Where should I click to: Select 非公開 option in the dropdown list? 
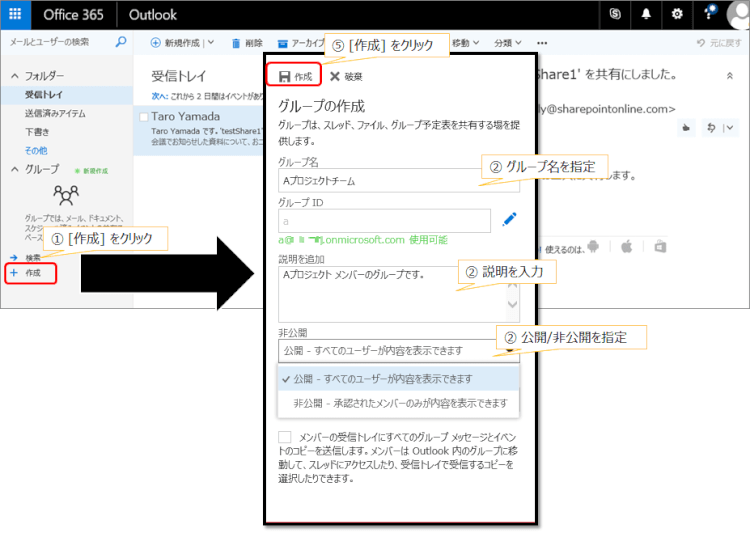tap(398, 403)
